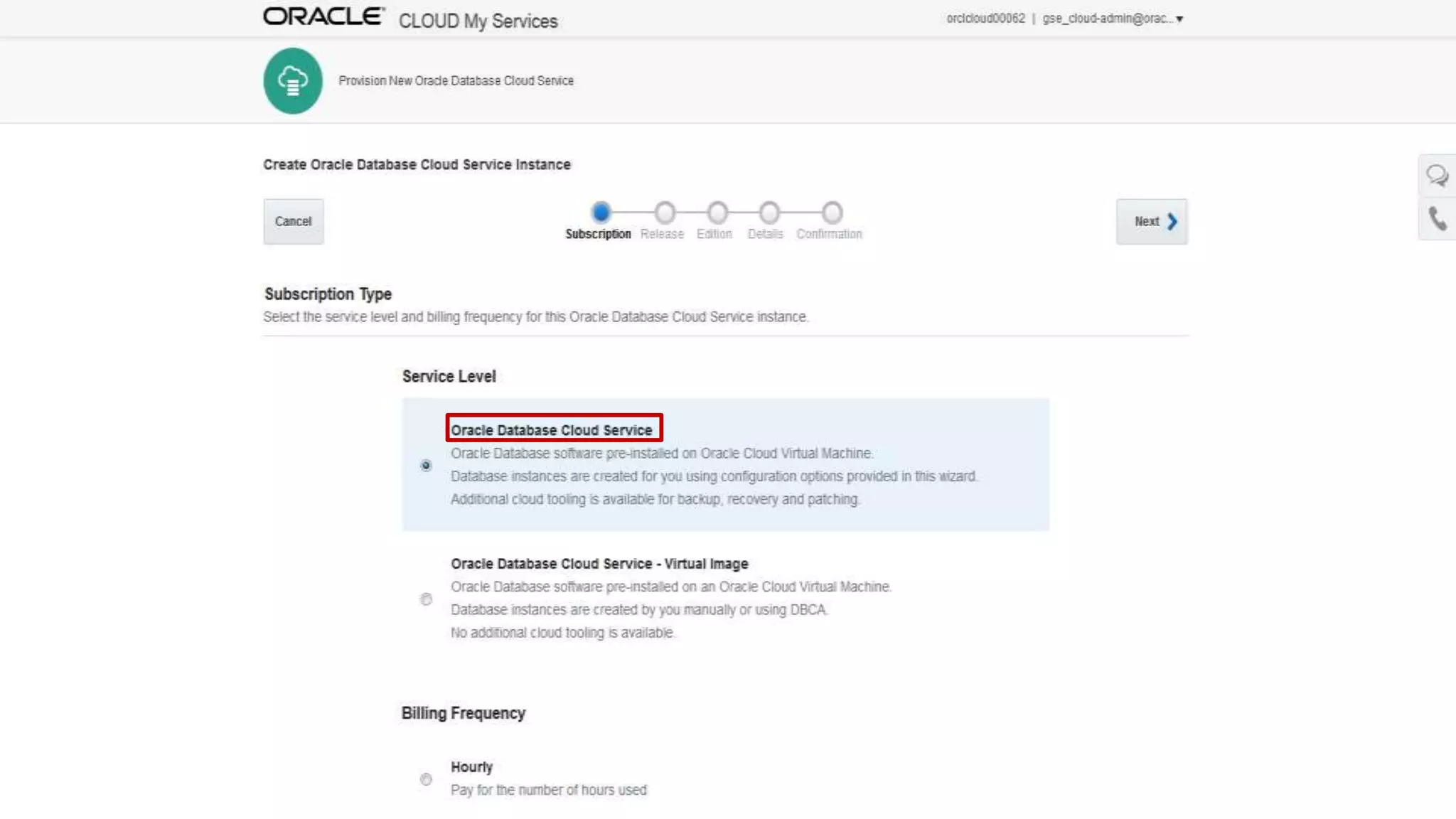This screenshot has height=819, width=1456.
Task: Click the Next button
Action: (1152, 222)
